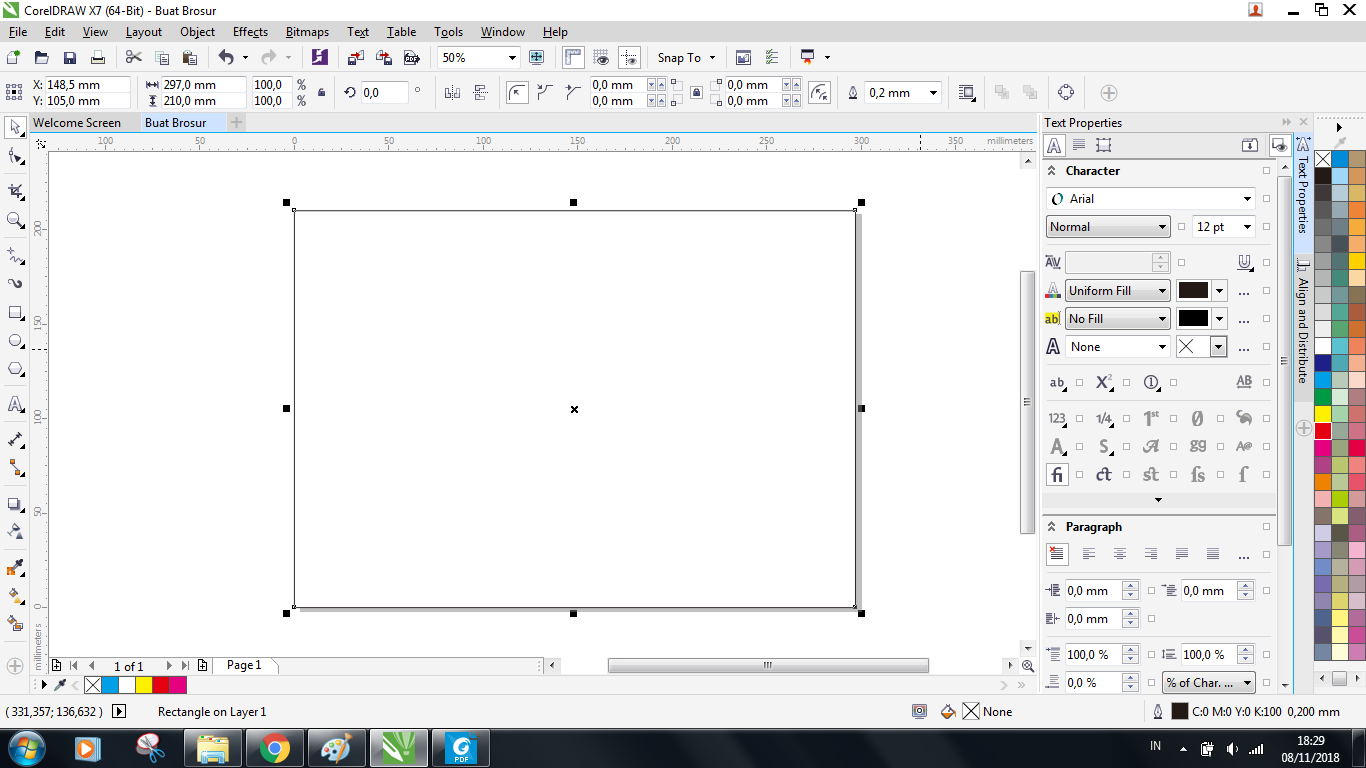1366x768 pixels.
Task: Activate the Crop tool
Action: (x=14, y=190)
